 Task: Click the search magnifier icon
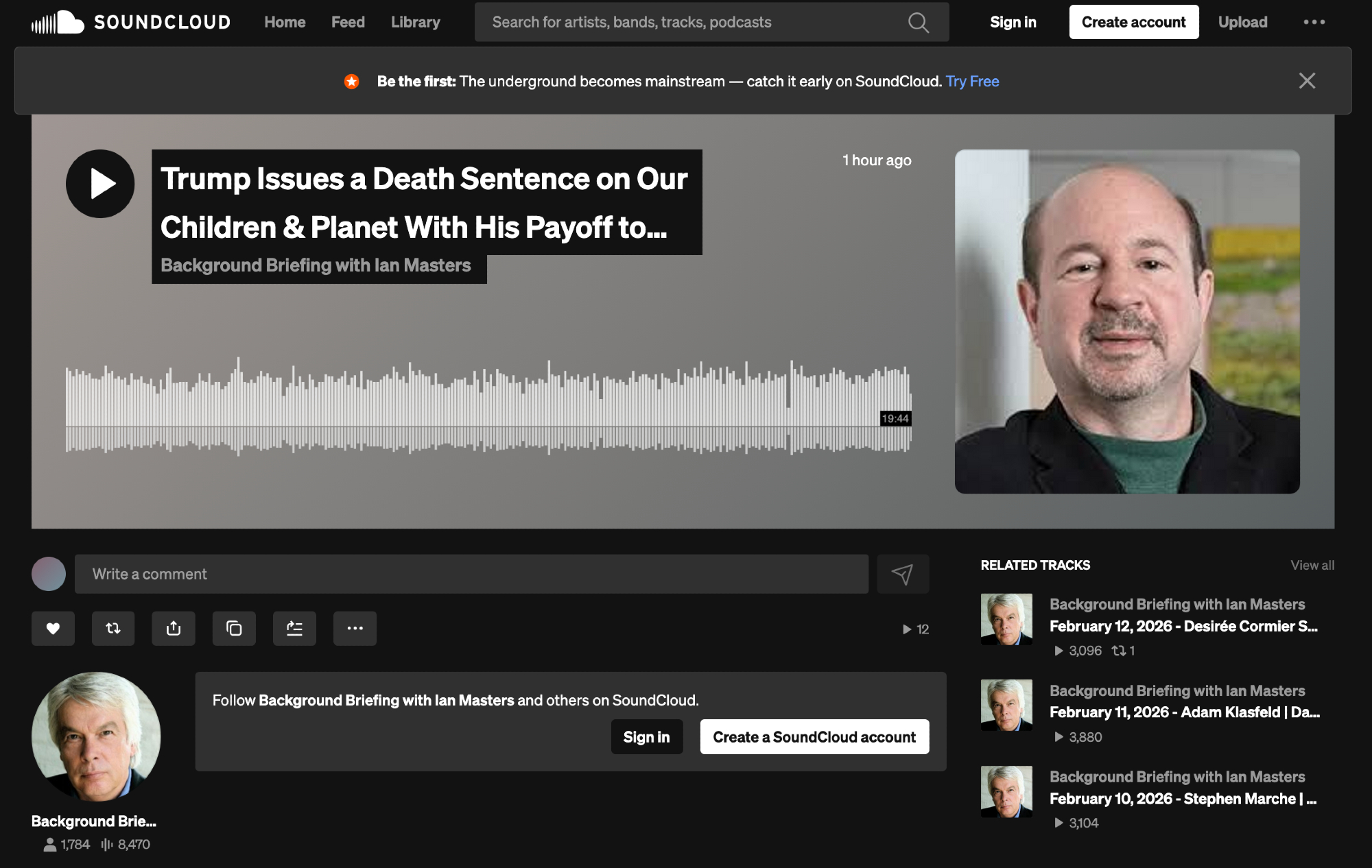click(918, 23)
